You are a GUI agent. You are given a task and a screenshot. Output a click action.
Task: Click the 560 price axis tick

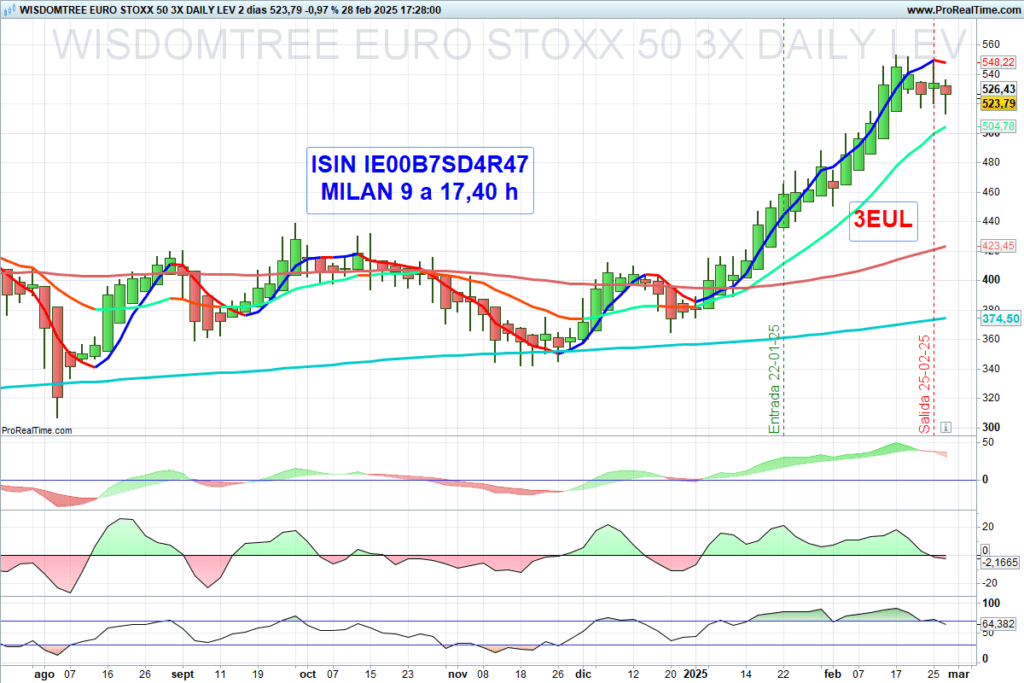point(991,44)
